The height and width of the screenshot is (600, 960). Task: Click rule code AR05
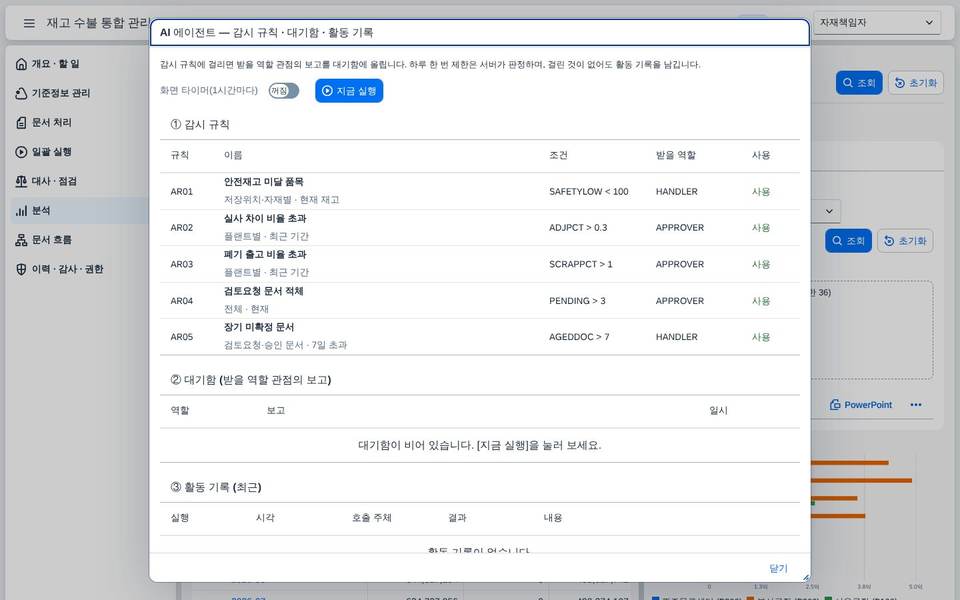pos(182,337)
